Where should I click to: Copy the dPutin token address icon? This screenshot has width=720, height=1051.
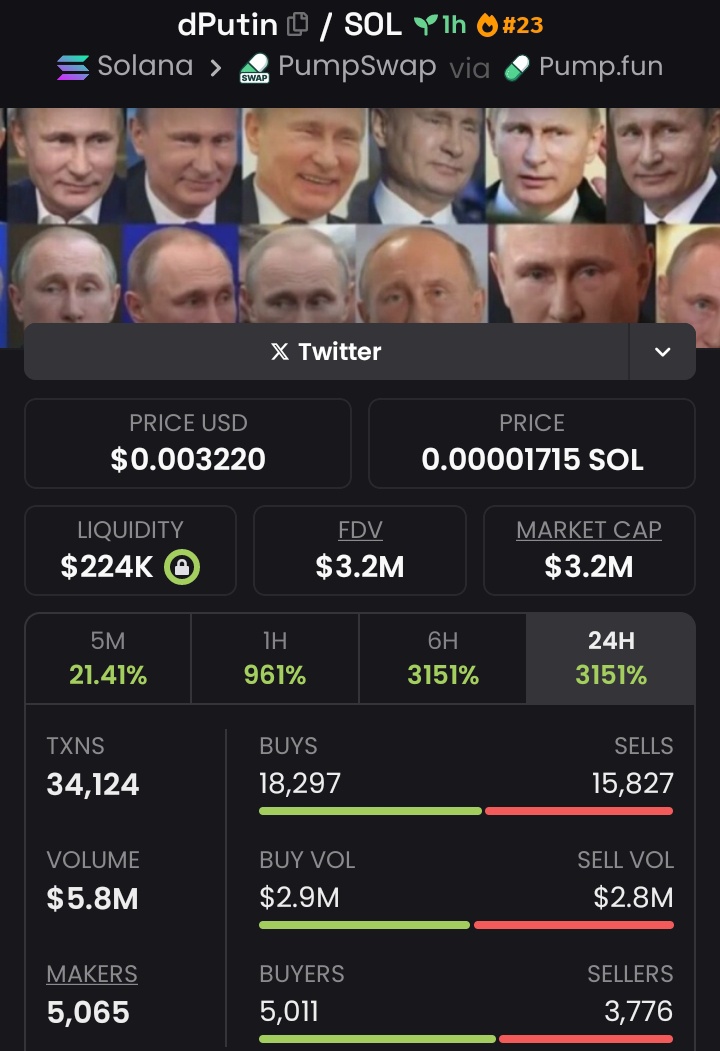(297, 25)
